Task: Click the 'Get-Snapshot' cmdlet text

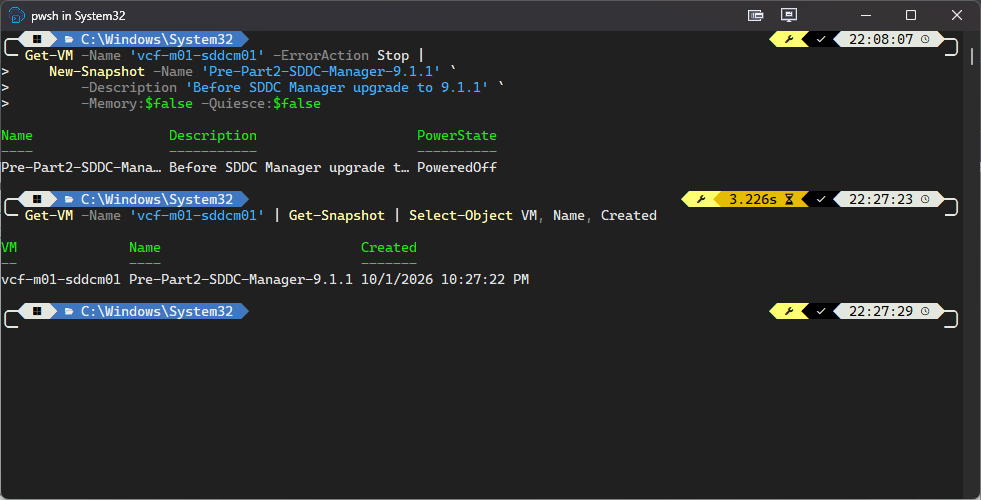Action: [337, 215]
